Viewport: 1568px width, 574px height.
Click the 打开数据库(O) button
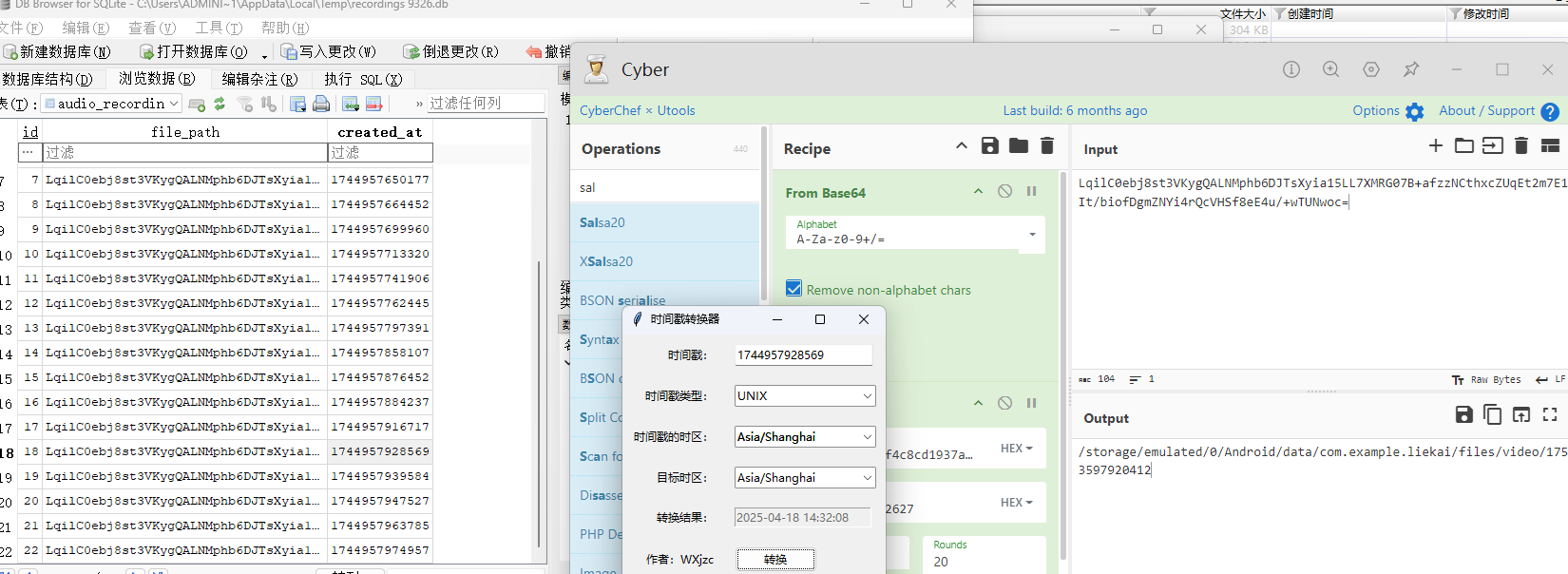(194, 51)
